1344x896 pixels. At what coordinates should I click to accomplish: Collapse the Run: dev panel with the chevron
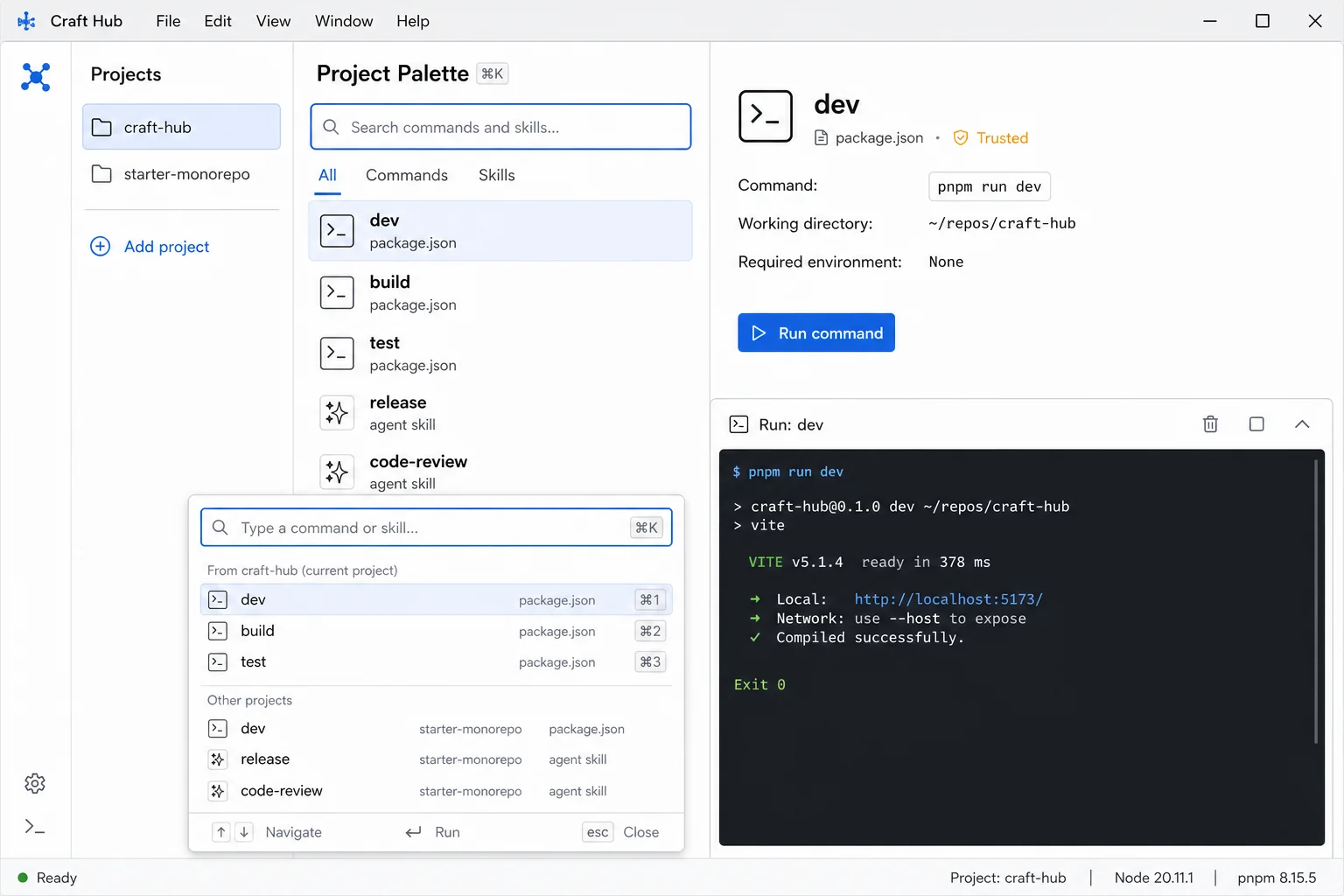click(1302, 424)
